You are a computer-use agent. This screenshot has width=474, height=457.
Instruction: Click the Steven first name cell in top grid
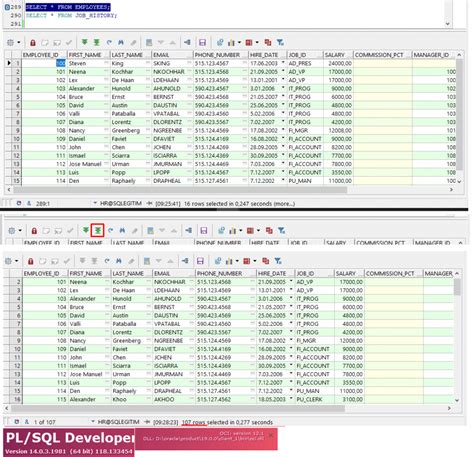point(89,63)
